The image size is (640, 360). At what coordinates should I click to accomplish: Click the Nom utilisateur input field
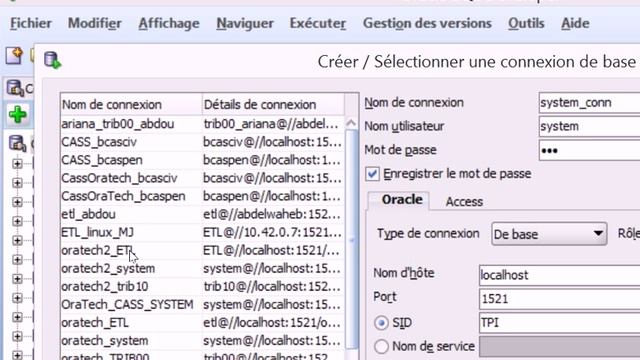[x=589, y=127]
